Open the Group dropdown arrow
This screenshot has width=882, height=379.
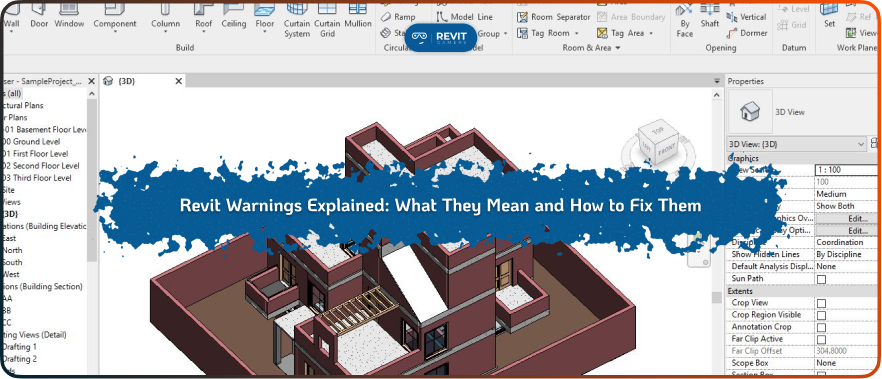click(505, 34)
